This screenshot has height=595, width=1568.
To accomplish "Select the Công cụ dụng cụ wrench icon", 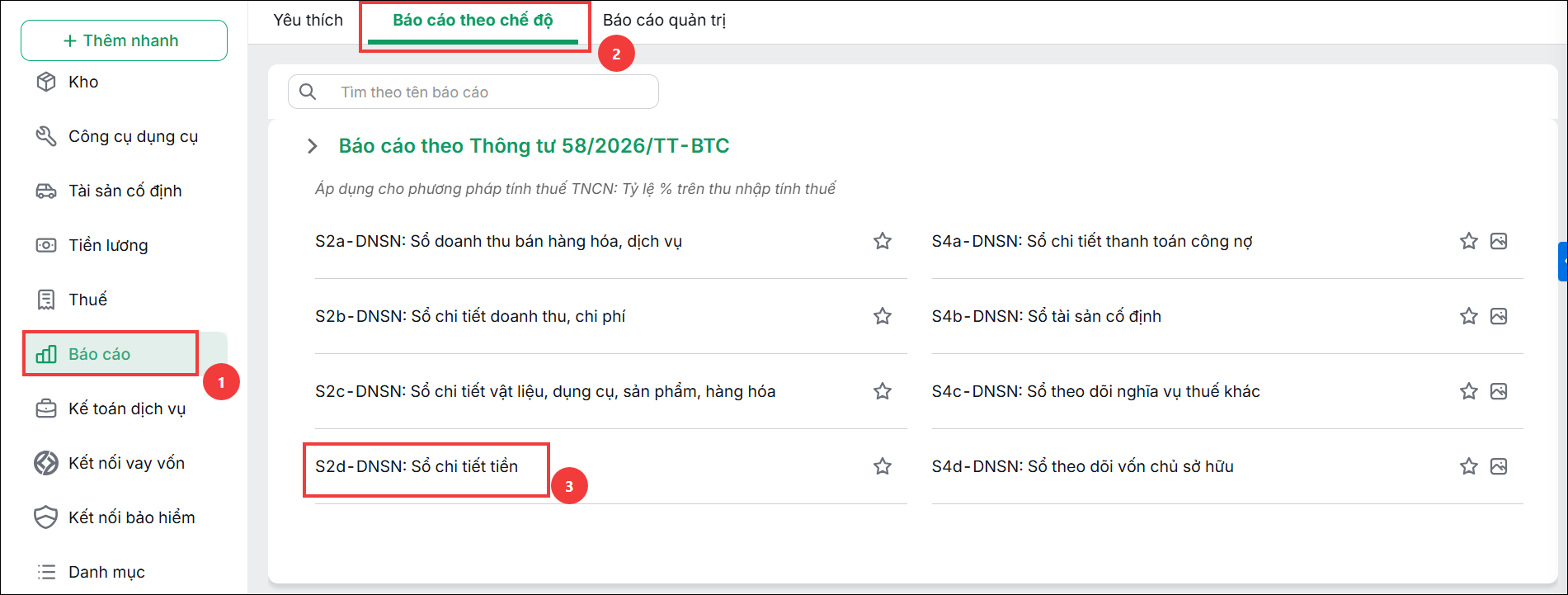I will click(x=46, y=136).
